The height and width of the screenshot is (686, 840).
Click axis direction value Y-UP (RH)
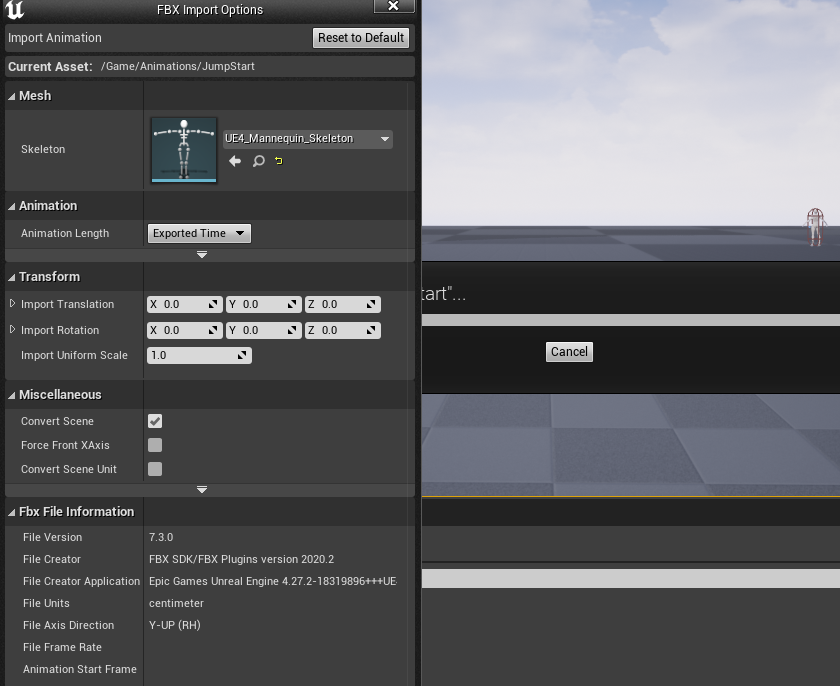175,625
